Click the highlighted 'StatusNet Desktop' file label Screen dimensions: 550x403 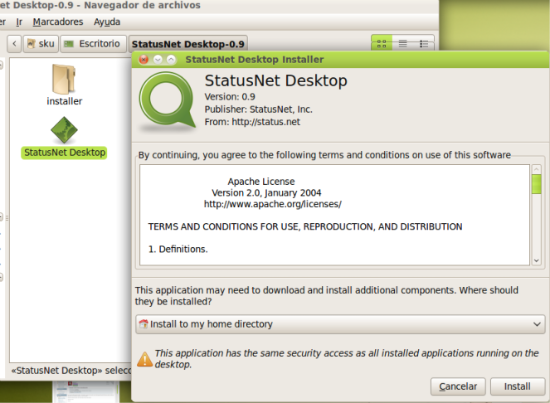point(64,153)
